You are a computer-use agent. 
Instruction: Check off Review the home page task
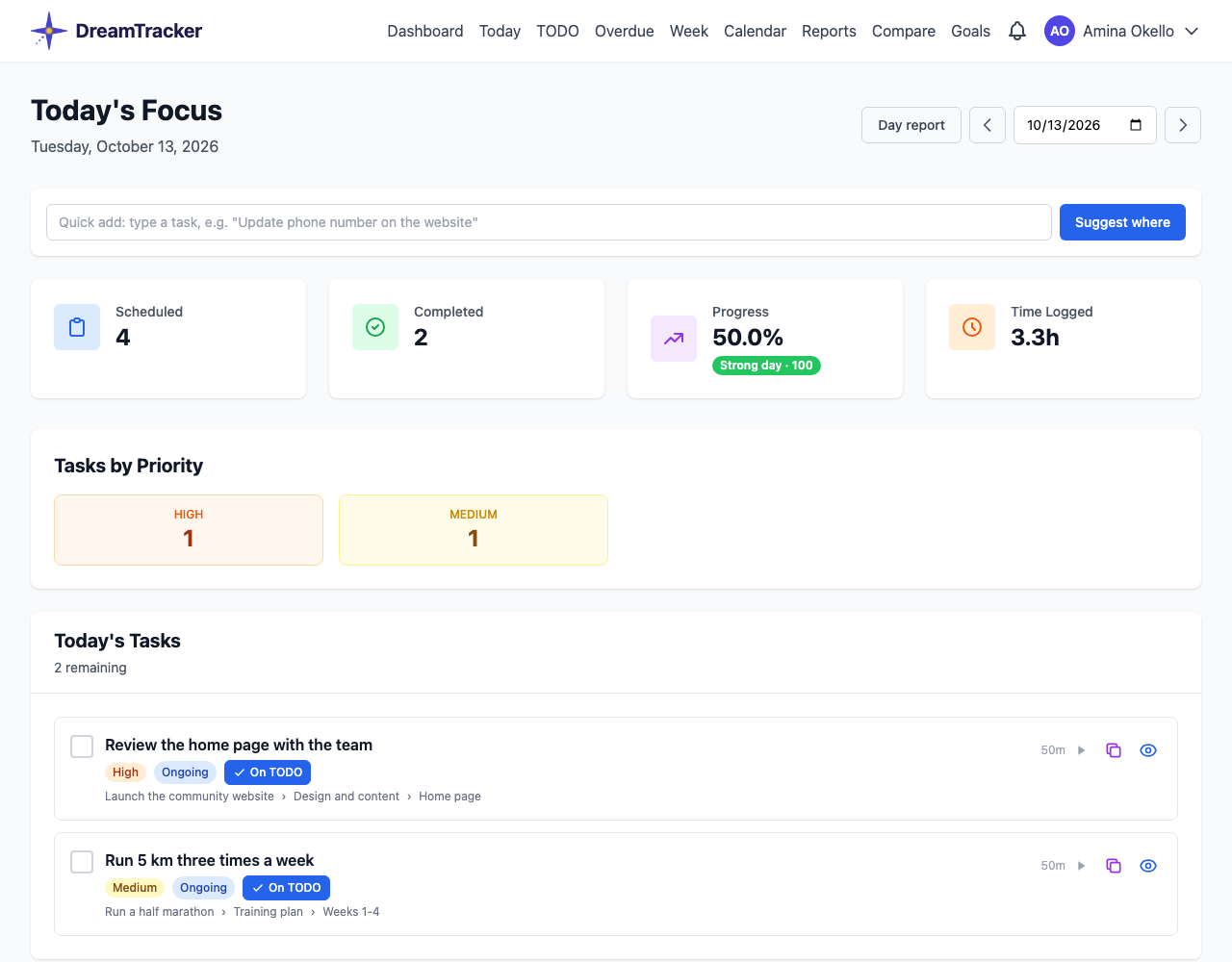click(x=82, y=747)
